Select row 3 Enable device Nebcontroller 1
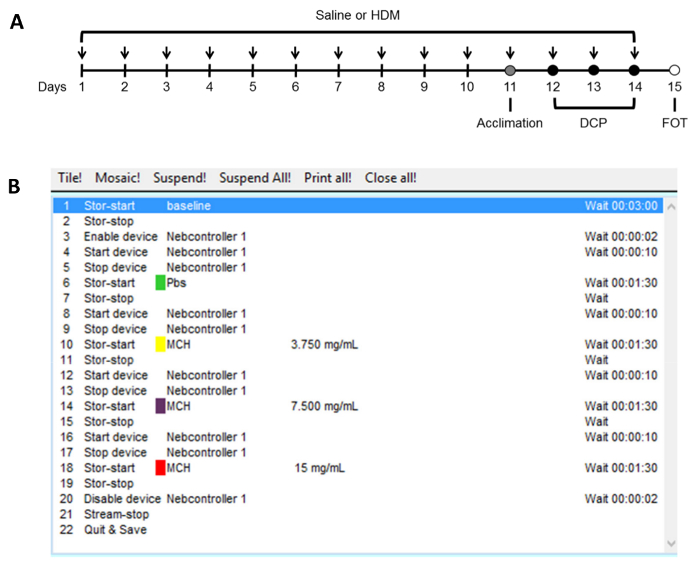The image size is (700, 569). pos(358,237)
